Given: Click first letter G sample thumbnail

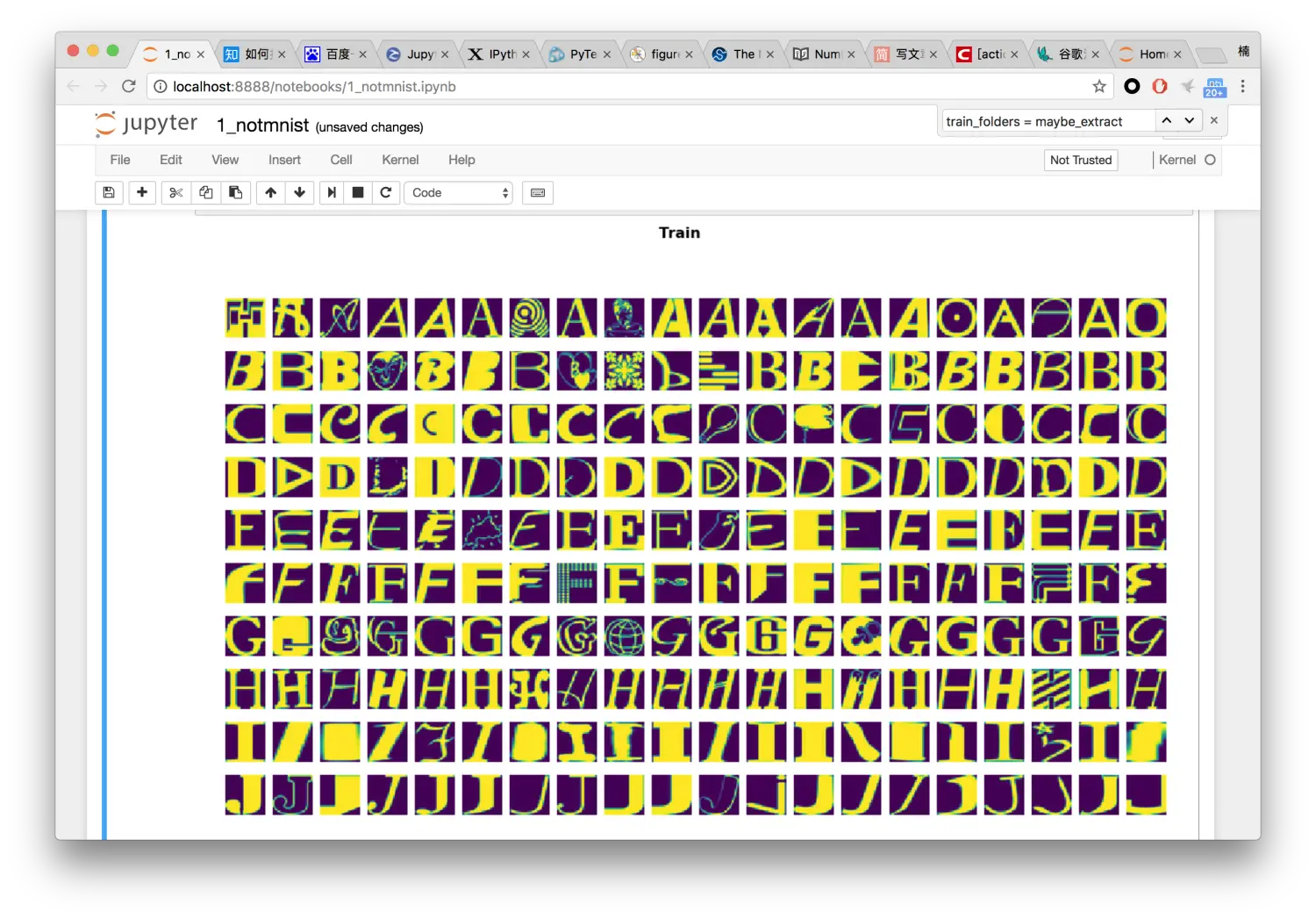Looking at the screenshot, I should click(245, 636).
